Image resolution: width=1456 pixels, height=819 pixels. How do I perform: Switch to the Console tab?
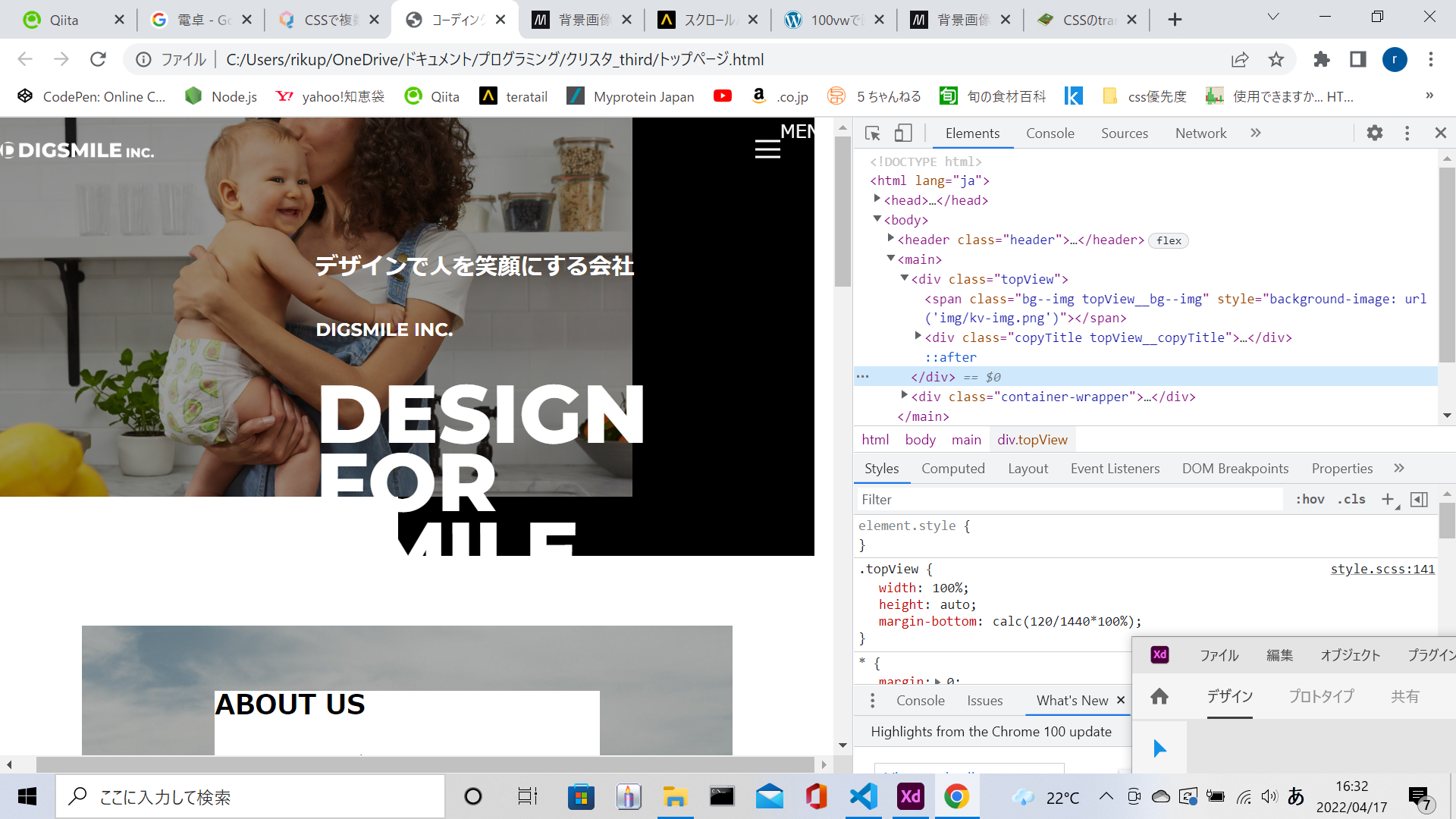click(1050, 133)
